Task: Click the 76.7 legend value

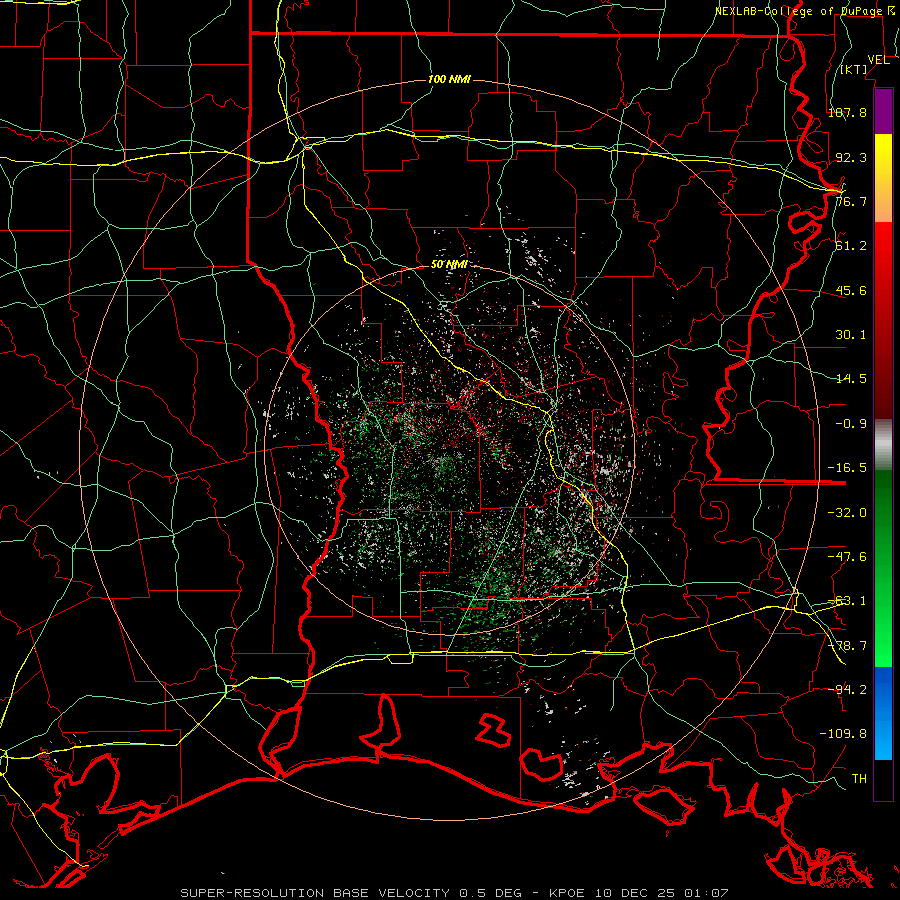Action: [851, 201]
